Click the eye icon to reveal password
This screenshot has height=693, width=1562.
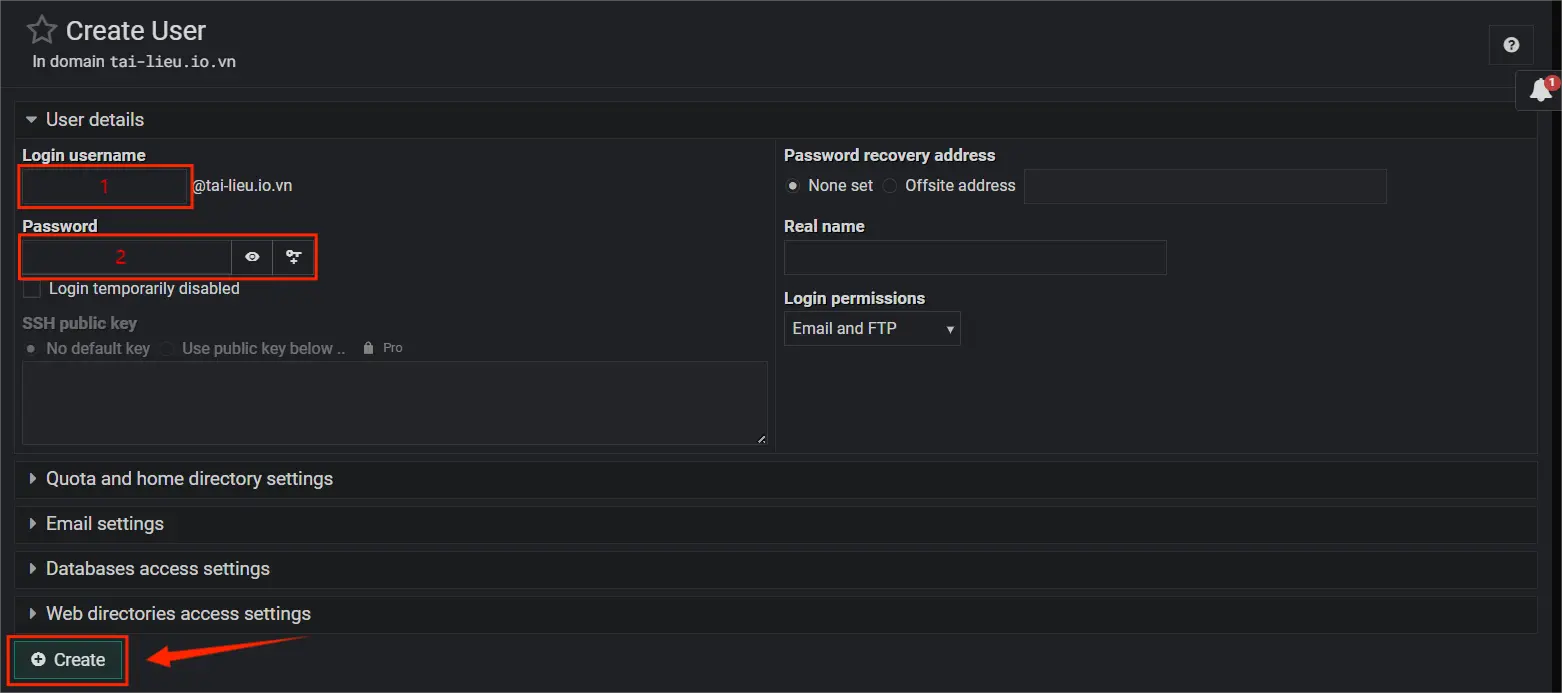251,257
